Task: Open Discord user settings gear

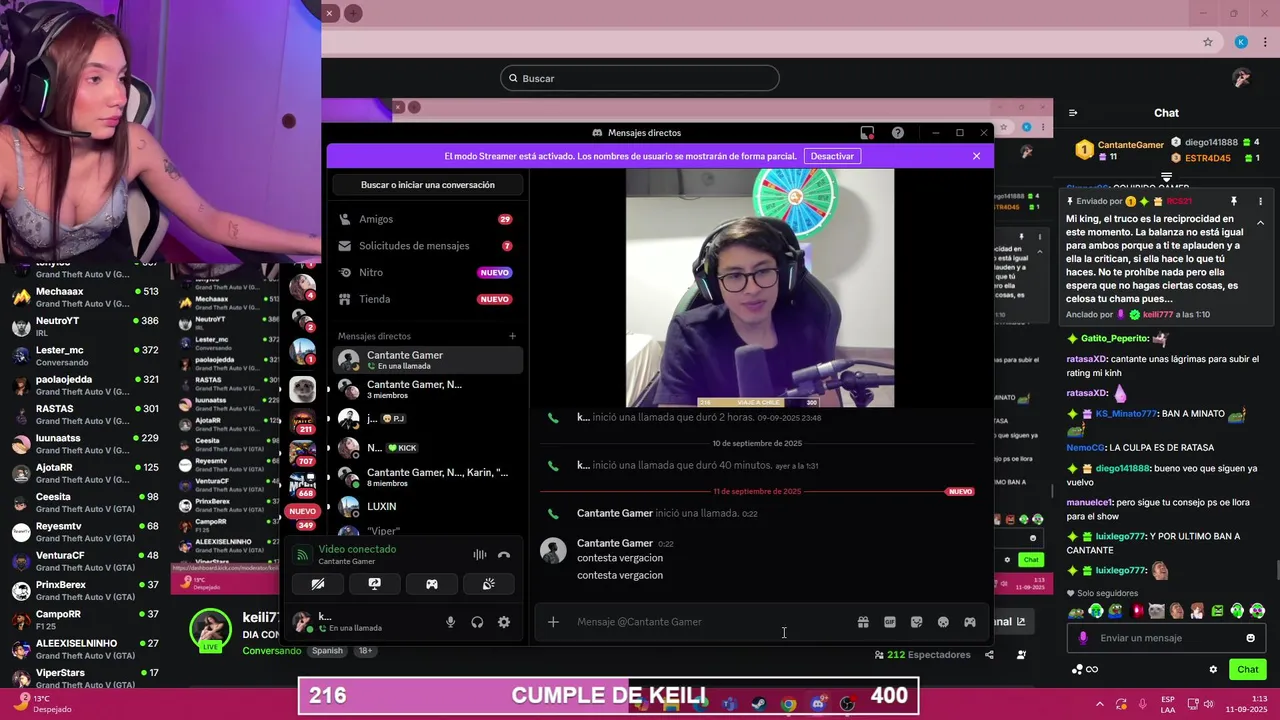Action: click(x=504, y=622)
